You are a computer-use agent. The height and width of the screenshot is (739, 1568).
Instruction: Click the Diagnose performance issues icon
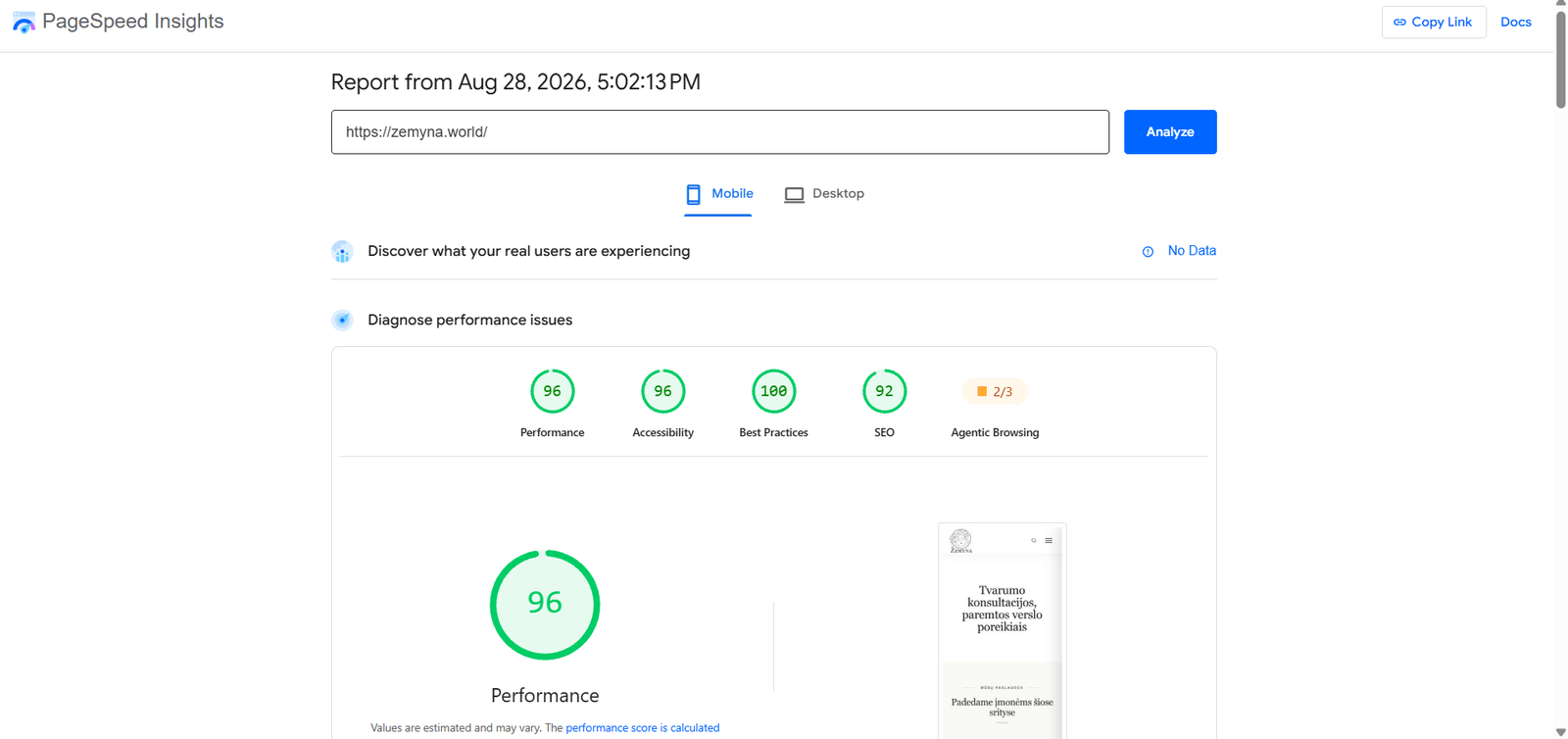pyautogui.click(x=342, y=320)
